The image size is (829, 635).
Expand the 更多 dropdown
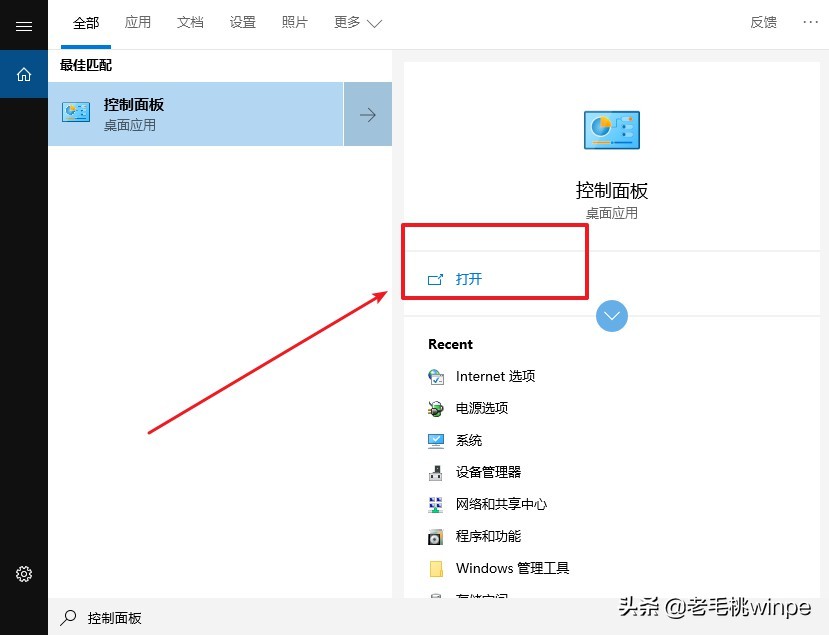pos(356,22)
